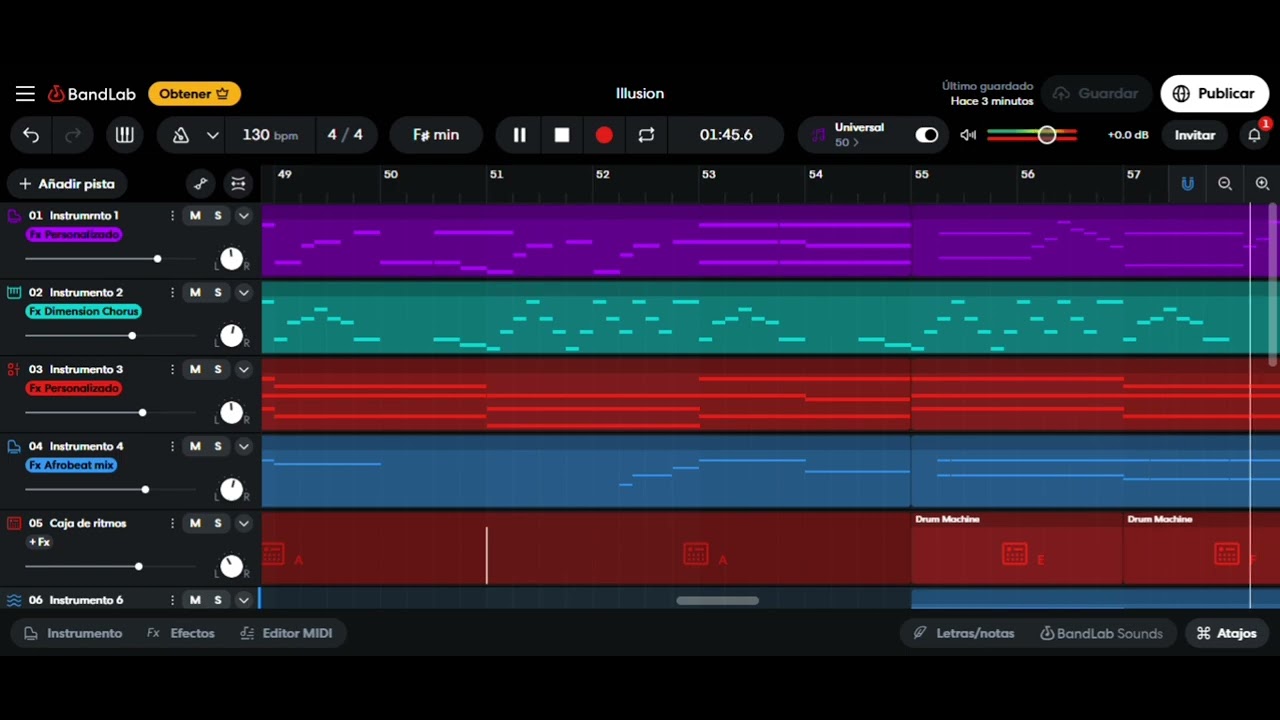Open the F# min key selector
This screenshot has height=720, width=1280.
point(436,135)
